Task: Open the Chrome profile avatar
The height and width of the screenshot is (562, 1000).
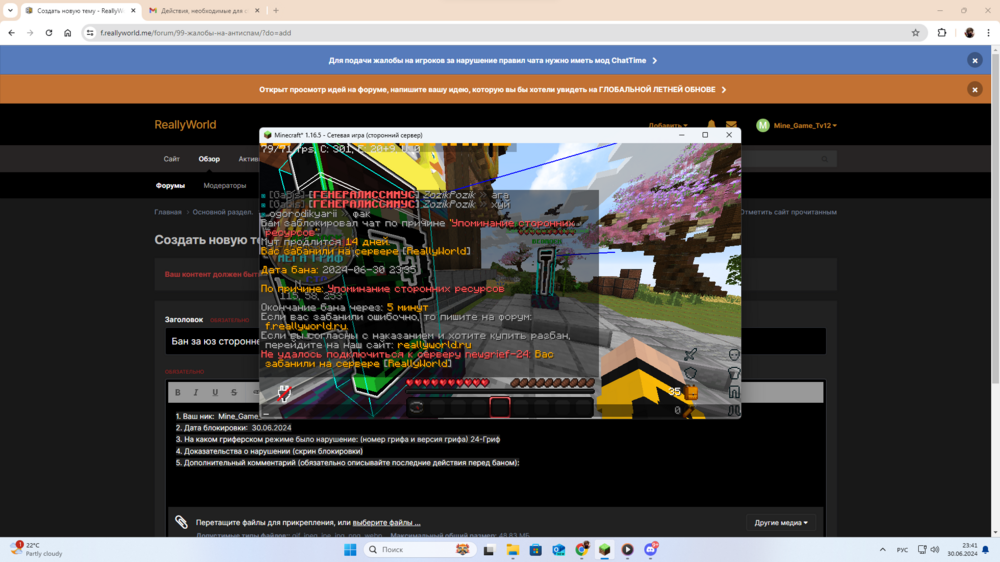Action: coord(969,33)
